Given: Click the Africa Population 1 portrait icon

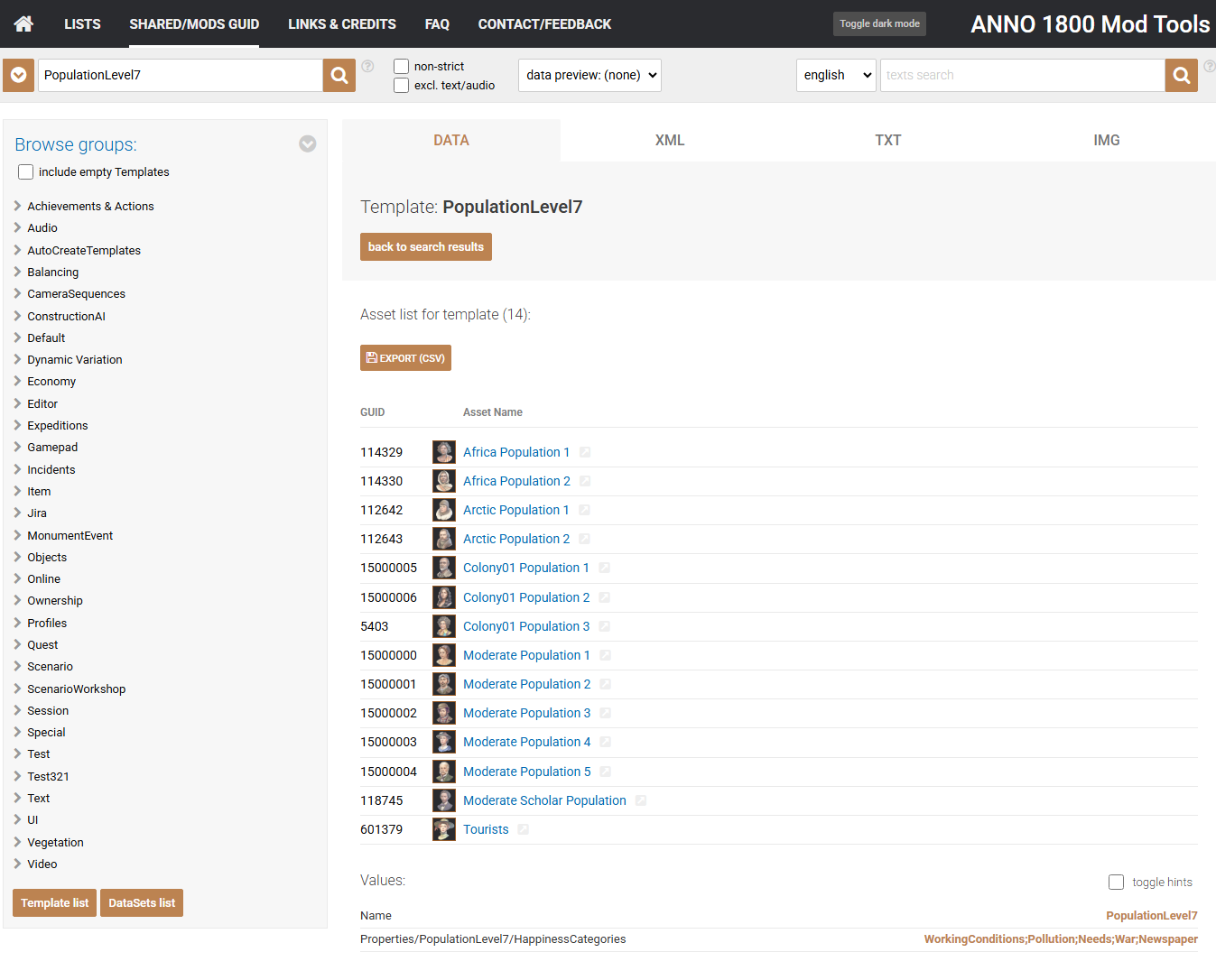Looking at the screenshot, I should tap(443, 452).
